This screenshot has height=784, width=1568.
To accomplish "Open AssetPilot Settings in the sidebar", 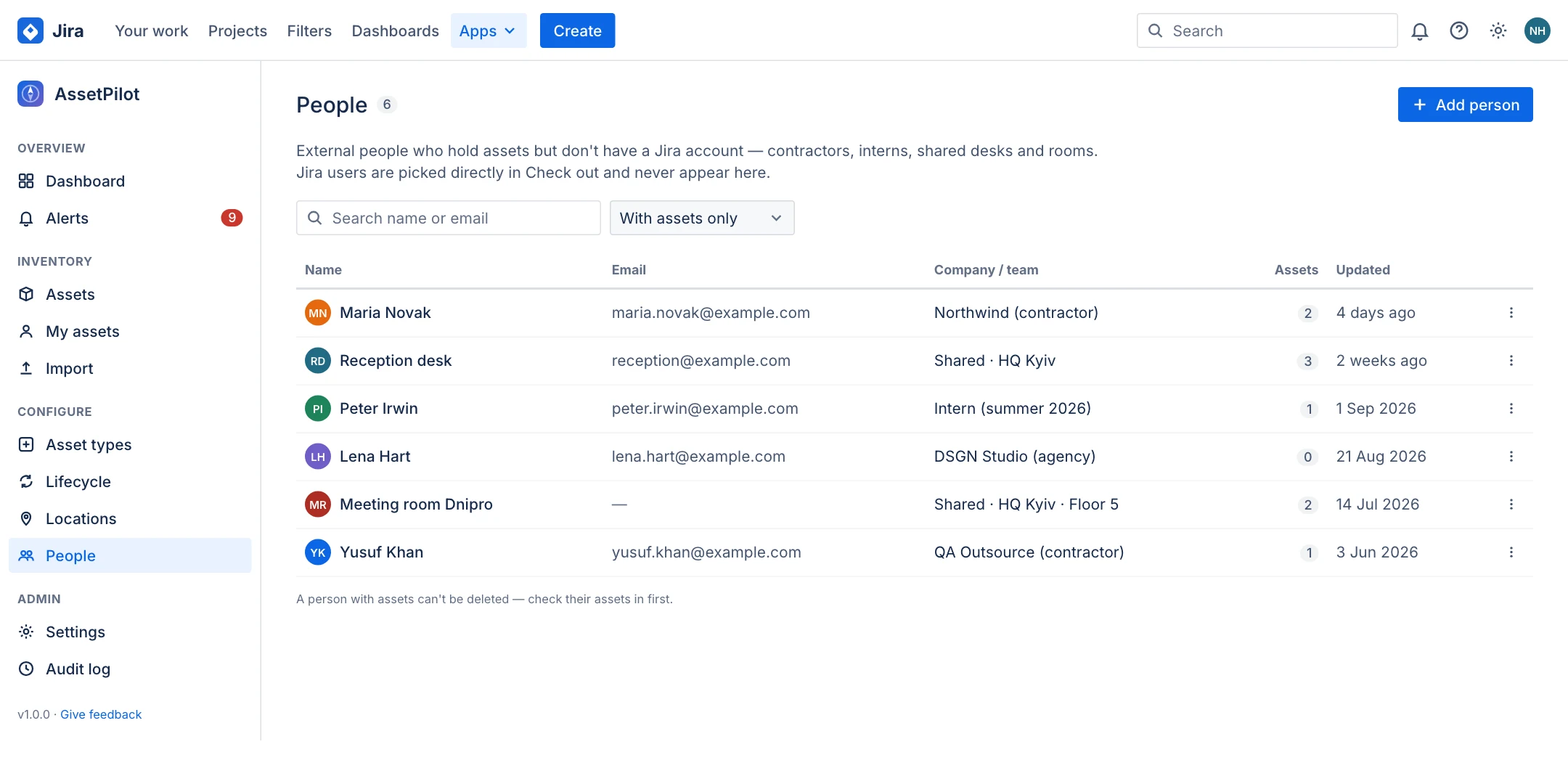I will tap(130, 632).
